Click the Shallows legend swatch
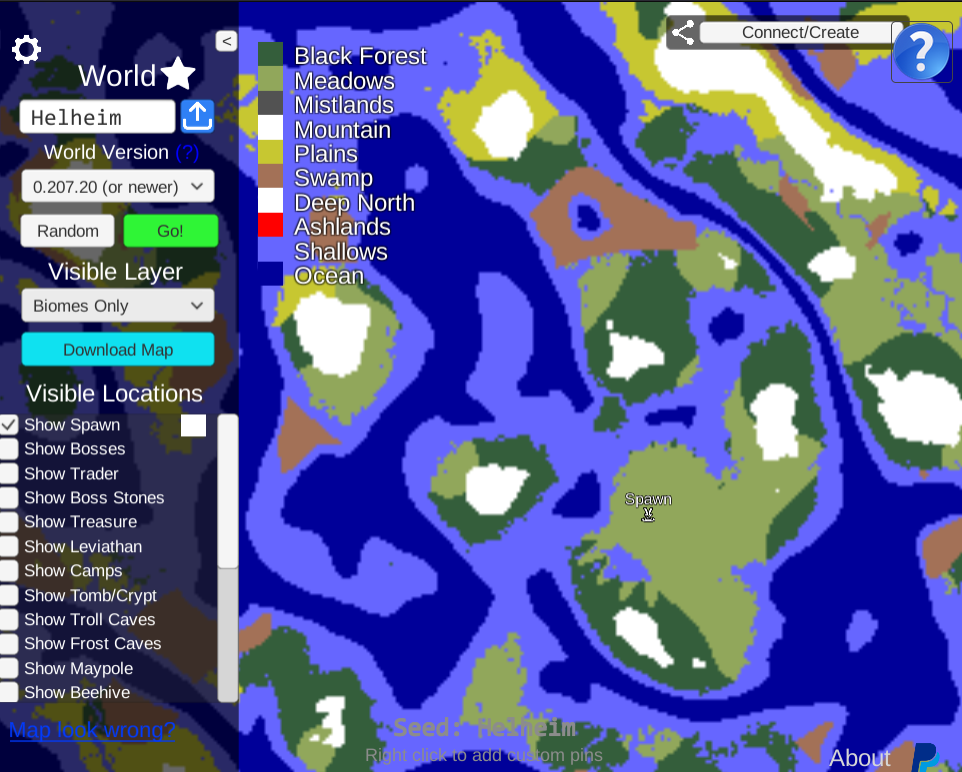Viewport: 962px width, 772px height. (270, 250)
